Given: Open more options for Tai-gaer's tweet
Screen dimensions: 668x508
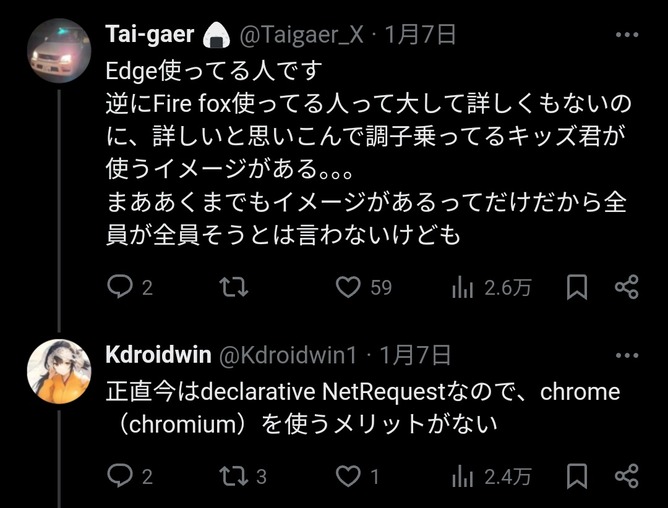Looking at the screenshot, I should [x=626, y=36].
